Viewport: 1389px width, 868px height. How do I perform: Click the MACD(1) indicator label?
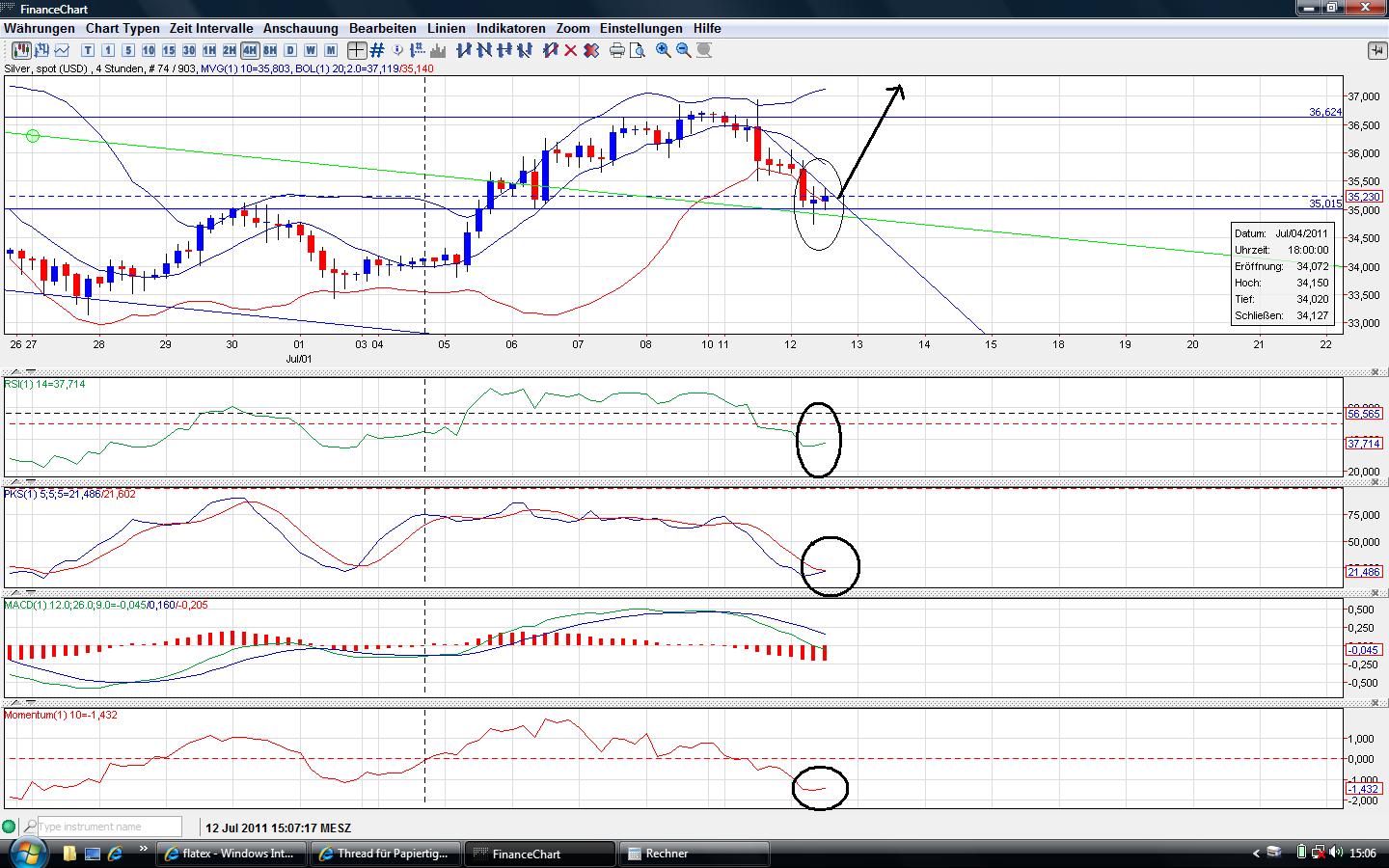pyautogui.click(x=105, y=605)
